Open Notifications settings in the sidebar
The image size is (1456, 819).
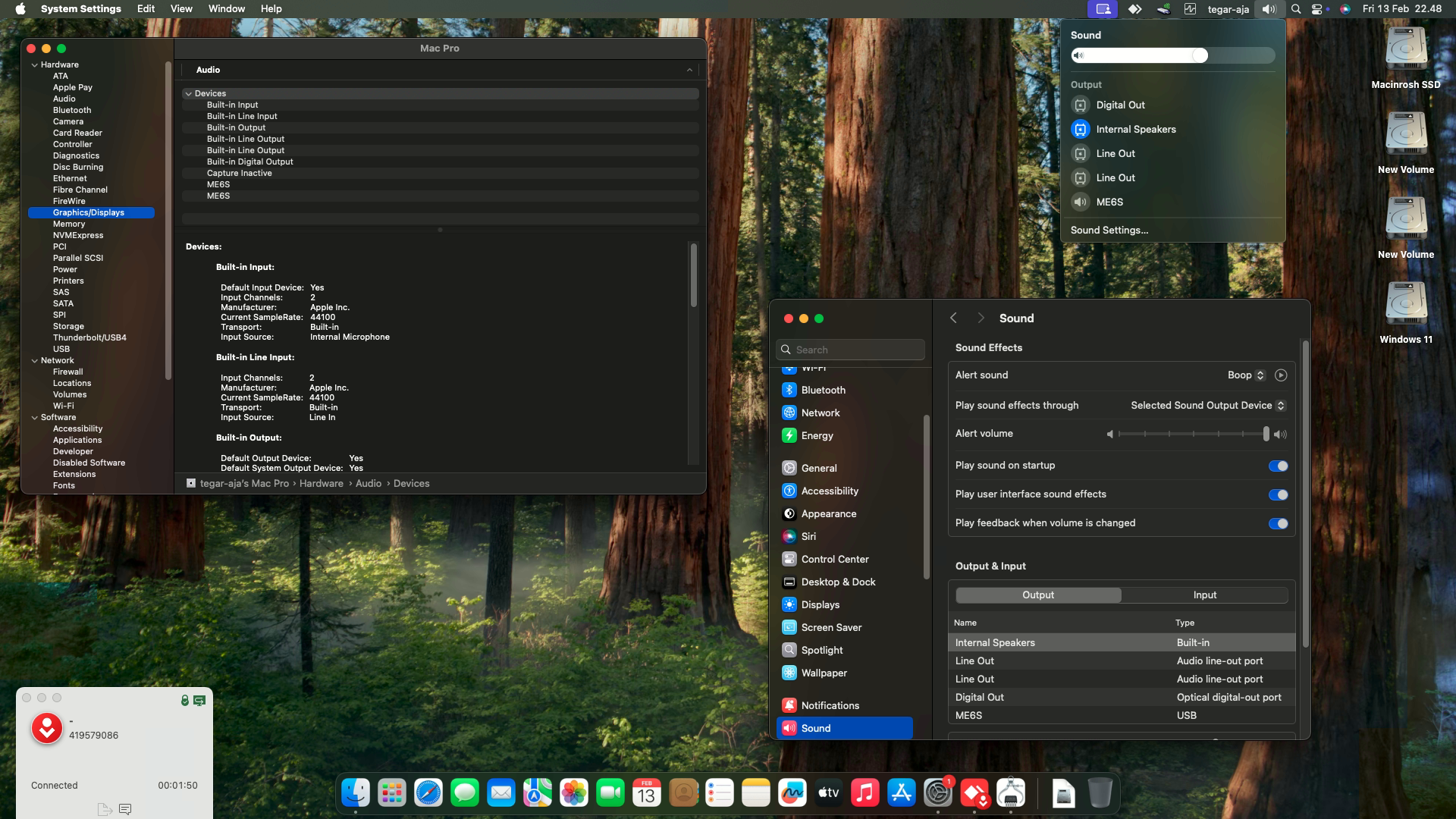pyautogui.click(x=845, y=705)
